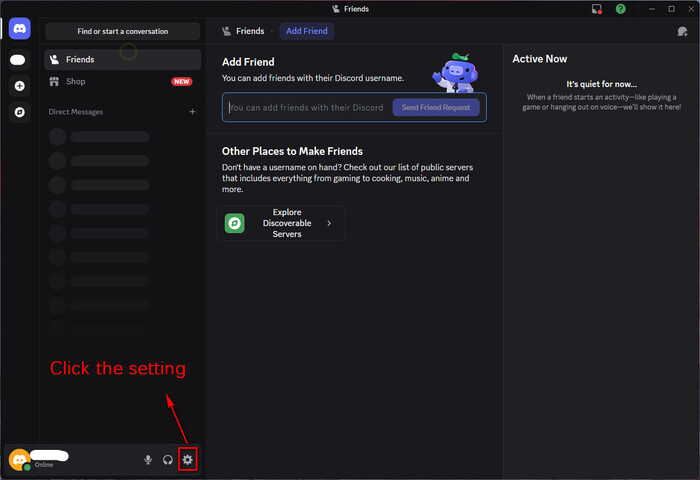Select the Add Friend tab
700x480 pixels.
tap(307, 31)
